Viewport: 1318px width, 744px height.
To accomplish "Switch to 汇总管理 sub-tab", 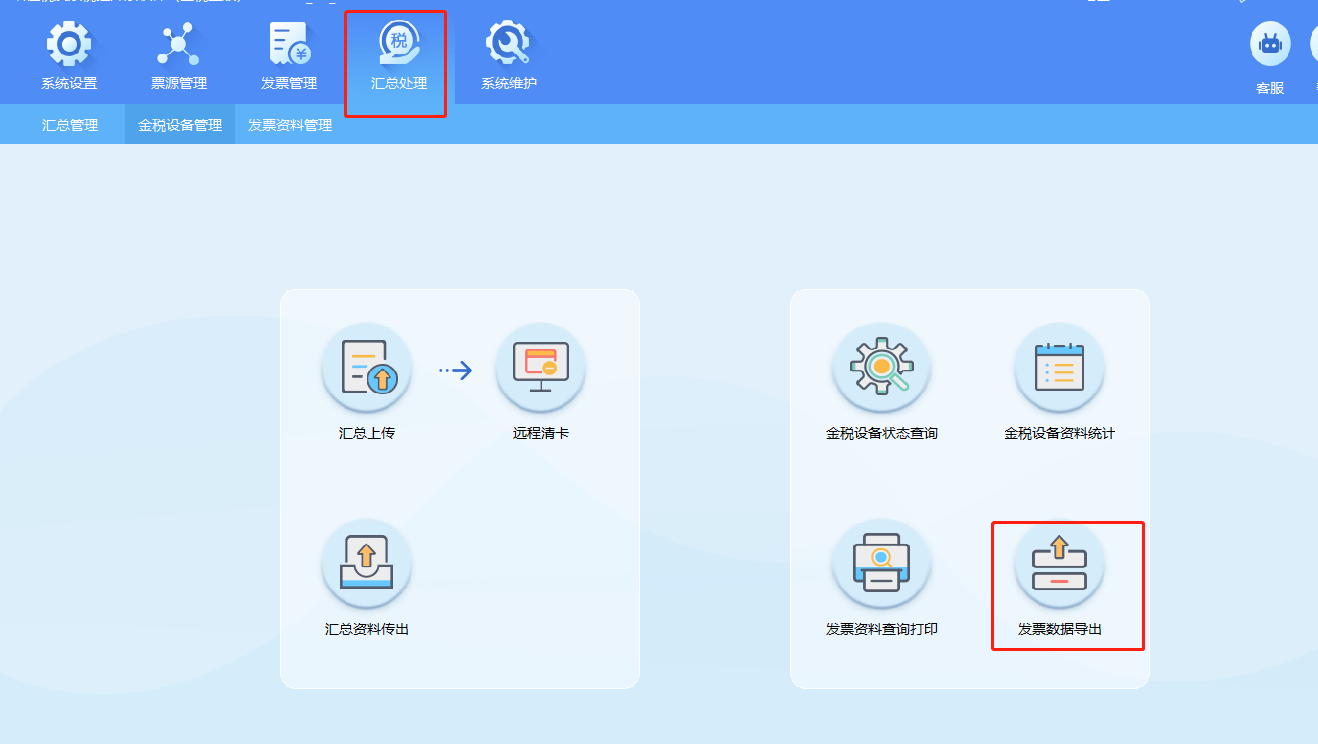I will [70, 125].
